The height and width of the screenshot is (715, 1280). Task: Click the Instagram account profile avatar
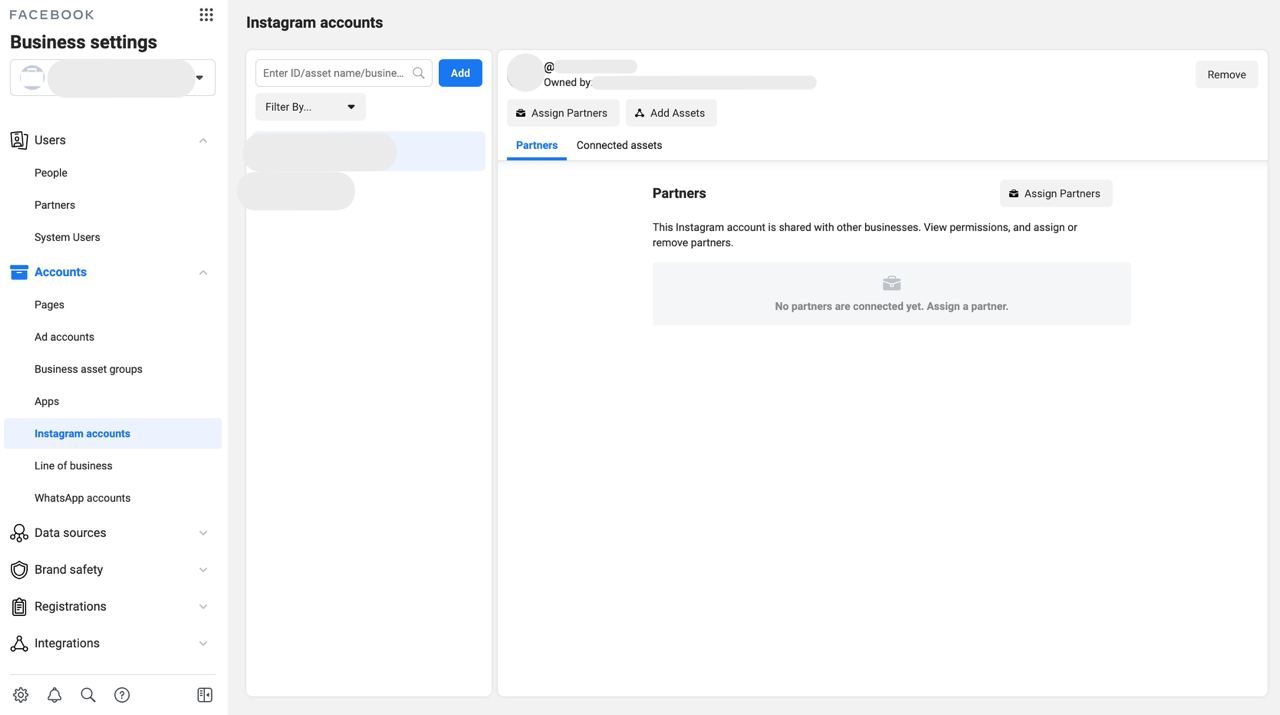click(525, 73)
